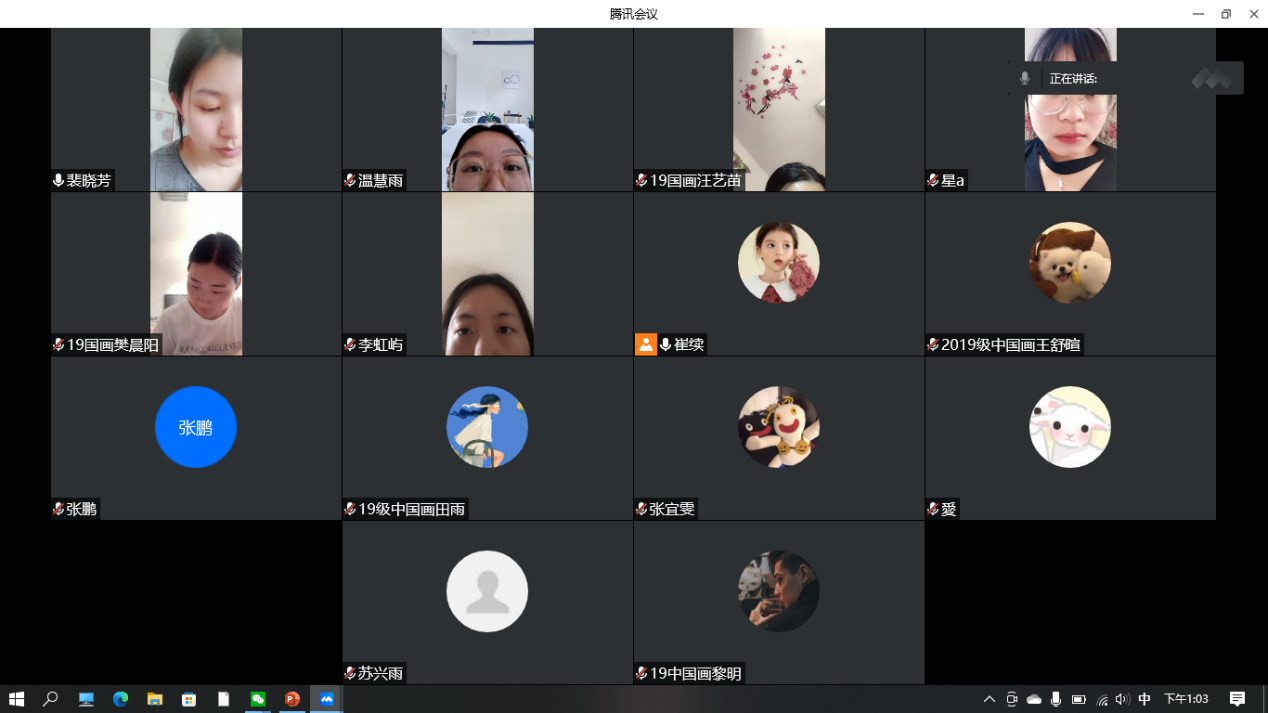Click the name label 2019级中国画王舒暄
Image resolution: width=1268 pixels, height=713 pixels.
pos(1010,345)
